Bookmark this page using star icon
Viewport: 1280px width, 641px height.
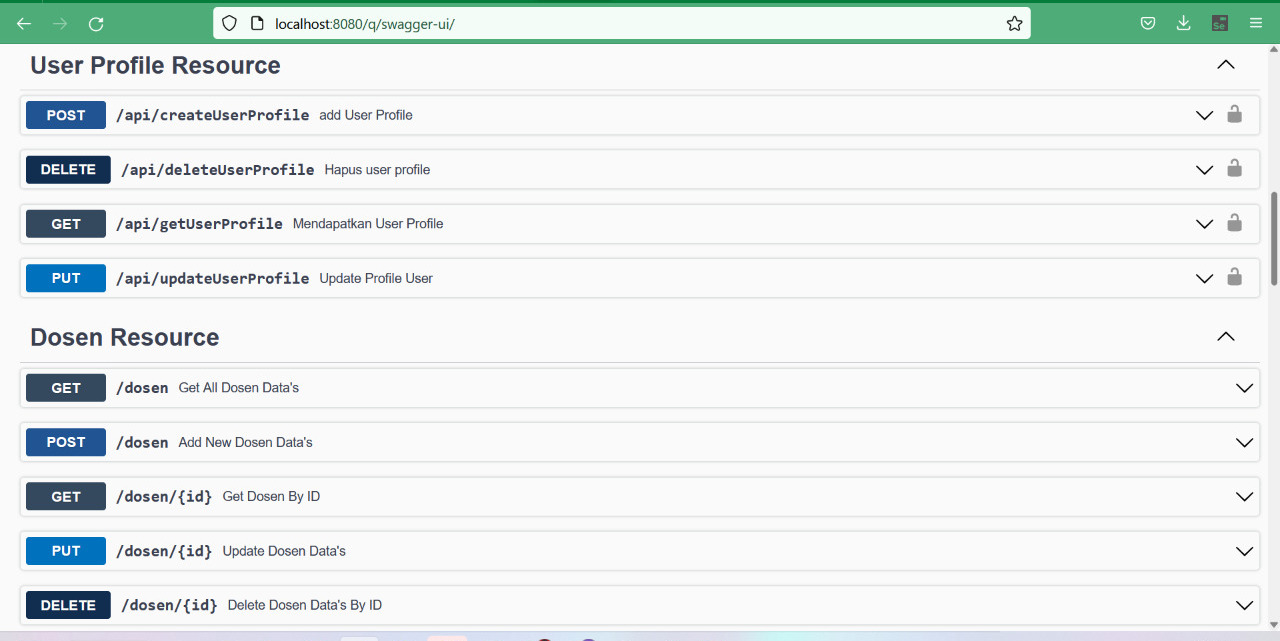tap(1014, 24)
